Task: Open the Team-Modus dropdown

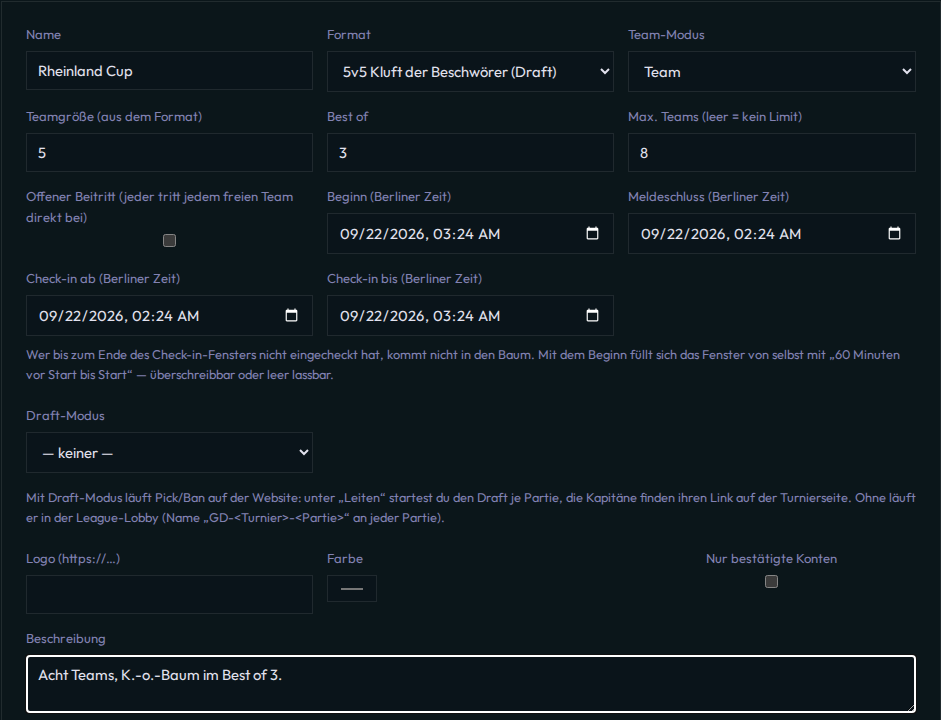Action: pos(771,71)
